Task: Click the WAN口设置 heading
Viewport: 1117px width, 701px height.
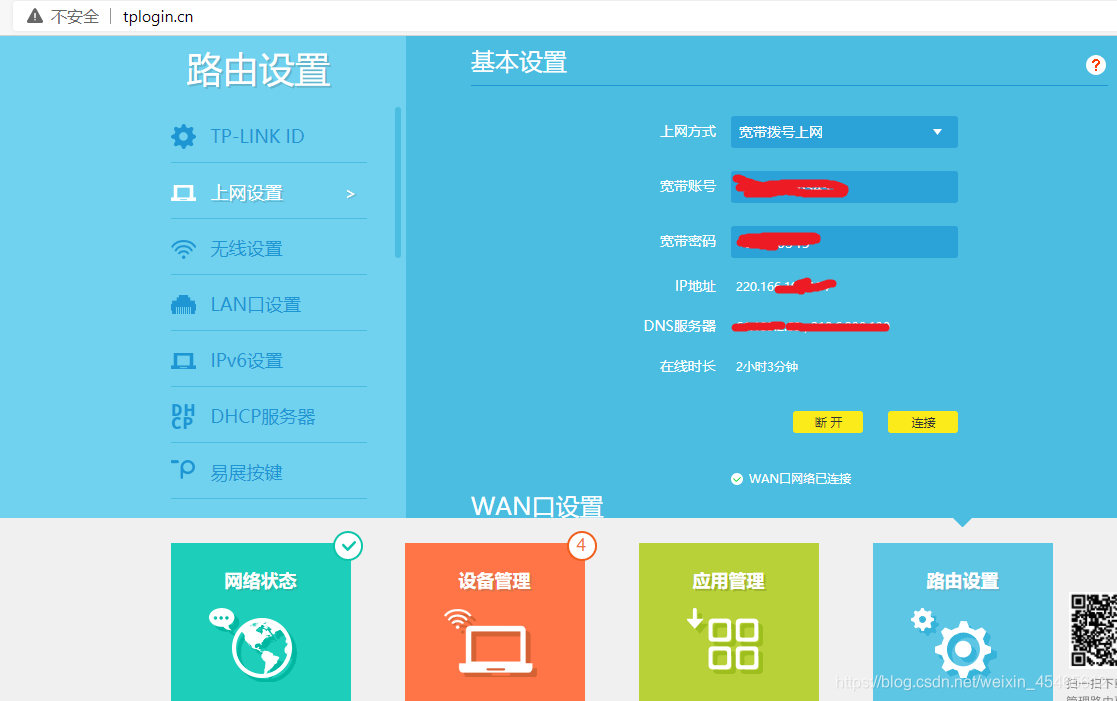Action: [537, 506]
